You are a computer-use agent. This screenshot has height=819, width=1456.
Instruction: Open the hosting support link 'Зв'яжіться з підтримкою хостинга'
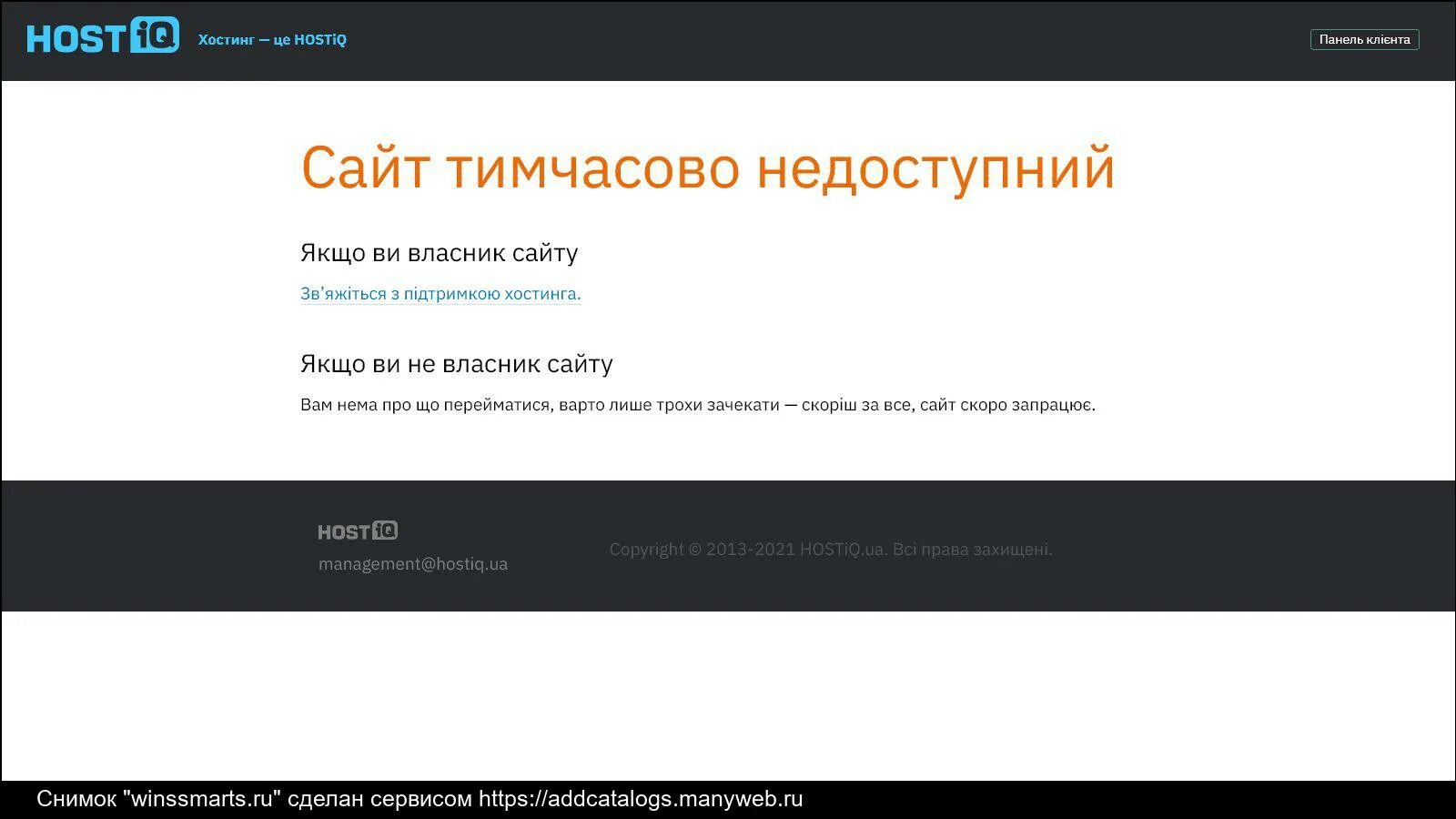pos(440,294)
